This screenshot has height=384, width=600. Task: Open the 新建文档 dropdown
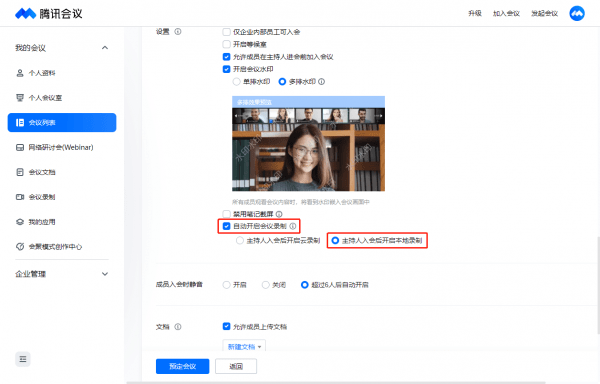(244, 347)
